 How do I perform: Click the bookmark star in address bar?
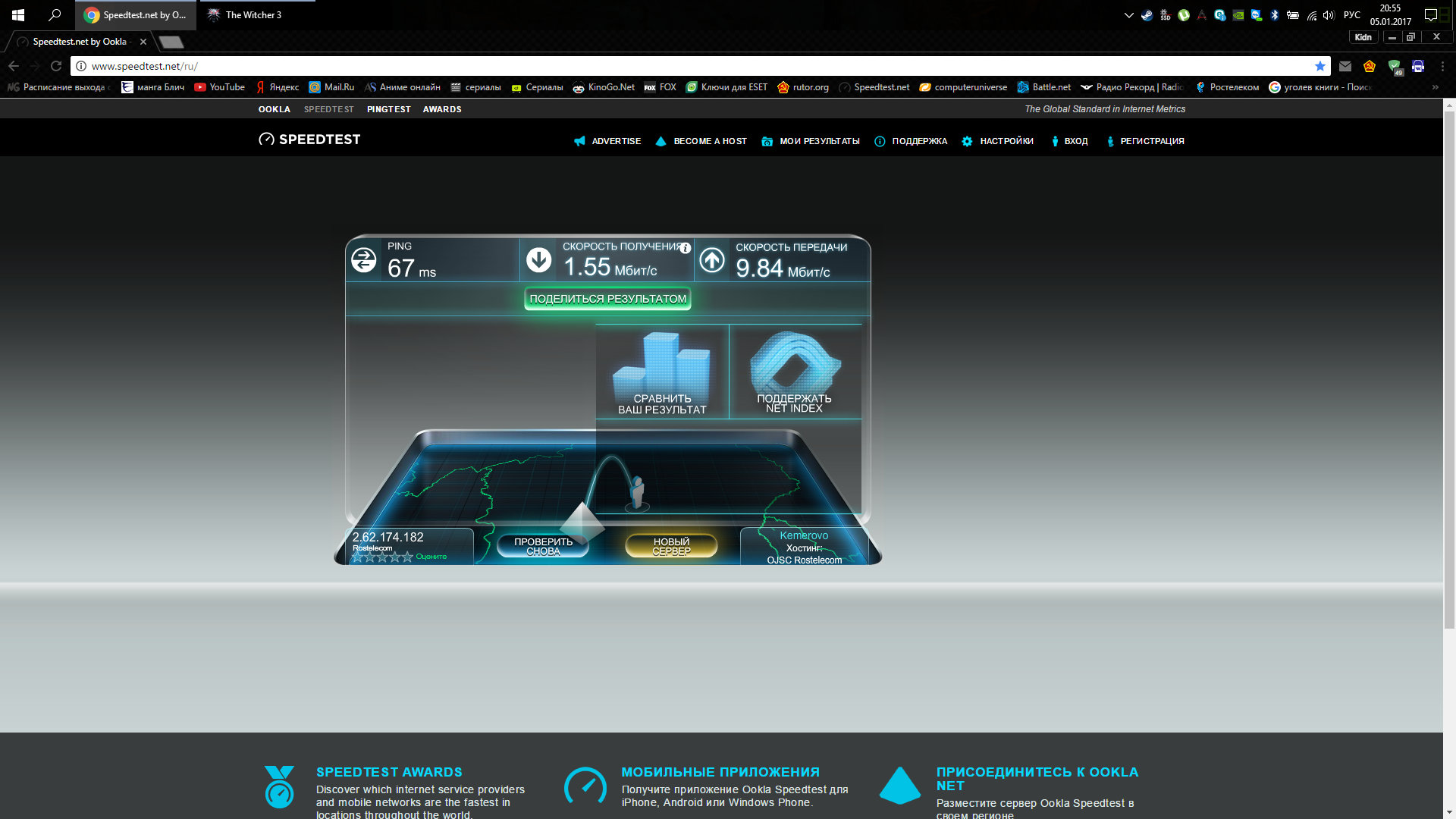[1320, 66]
